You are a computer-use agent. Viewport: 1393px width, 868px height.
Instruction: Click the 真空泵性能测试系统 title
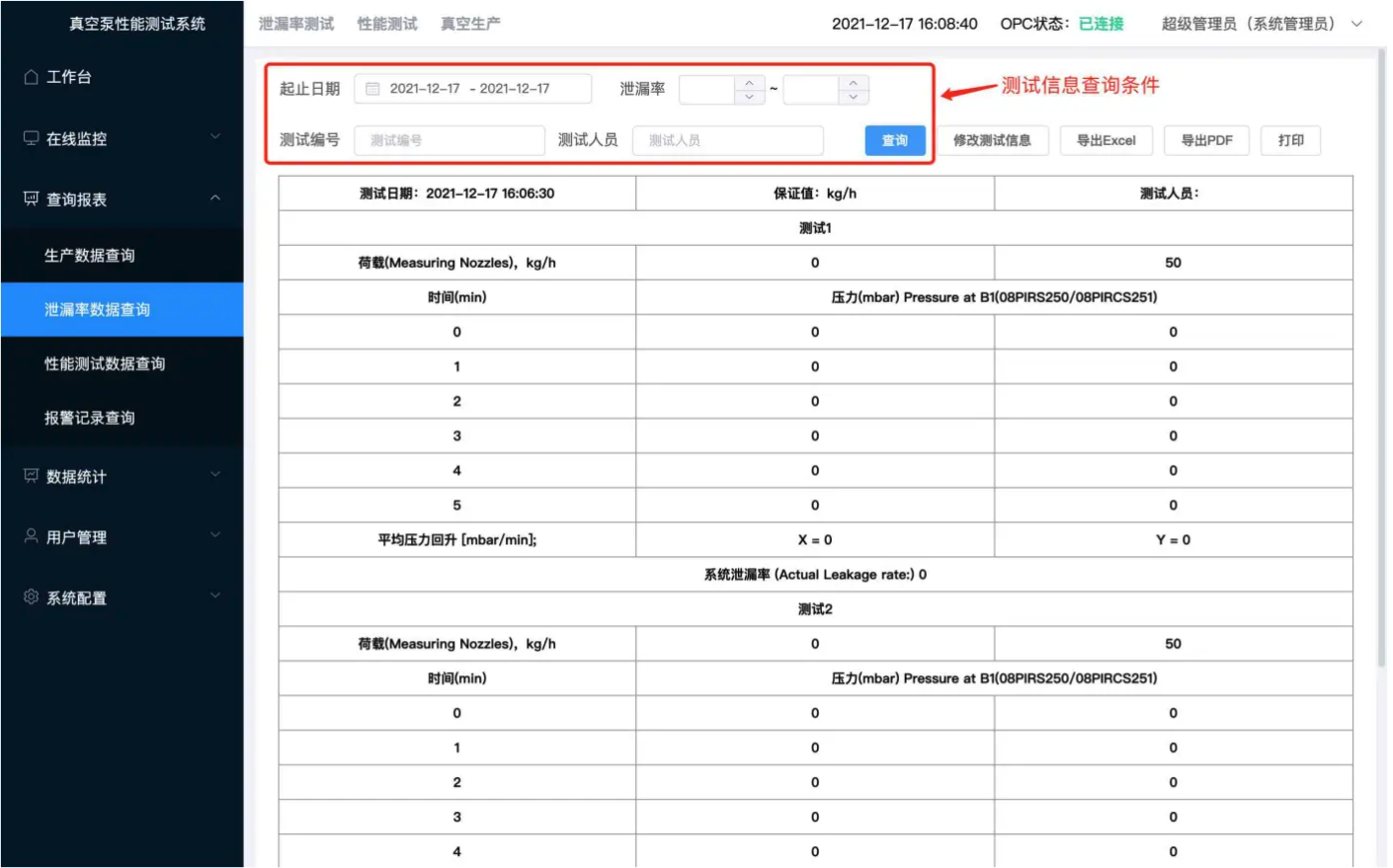(x=137, y=24)
